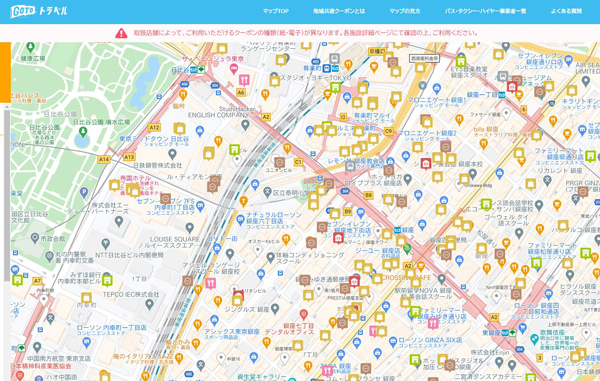600x381 pixels.
Task: Click the 有楽町 train station icon
Action: pyautogui.click(x=326, y=68)
